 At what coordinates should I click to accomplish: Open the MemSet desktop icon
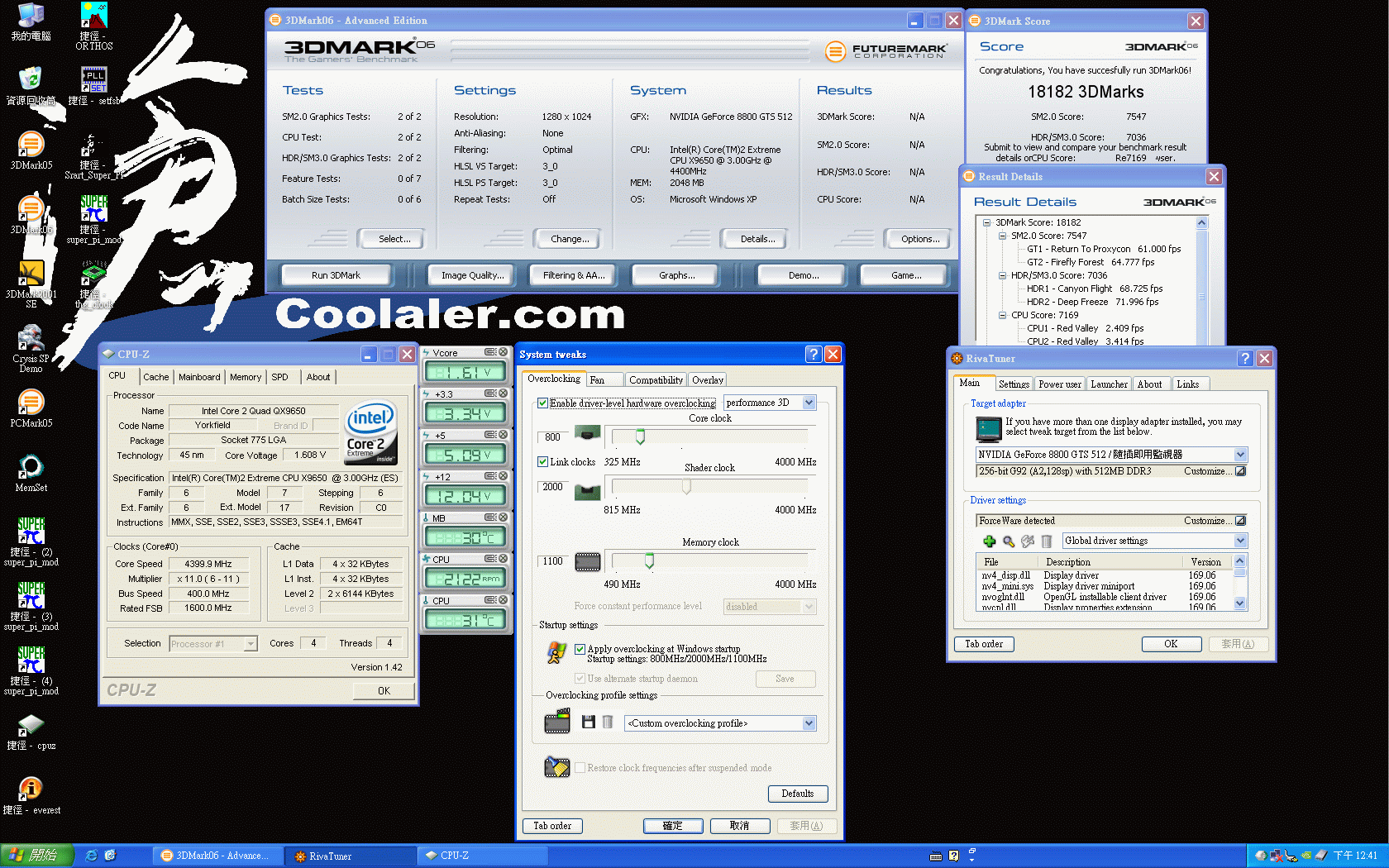coord(31,472)
